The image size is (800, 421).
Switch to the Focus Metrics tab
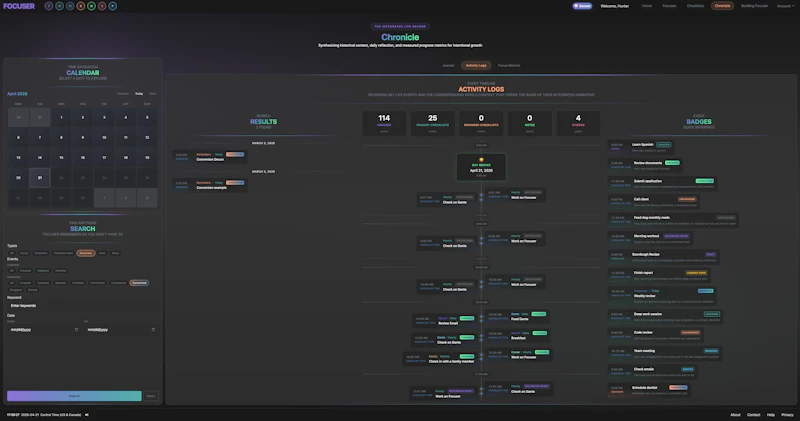point(509,65)
